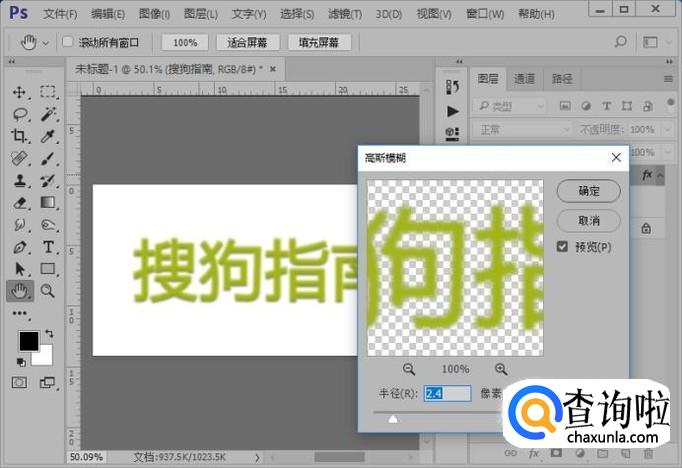This screenshot has height=468, width=682.
Task: Switch to the 通道 tab
Action: pyautogui.click(x=524, y=79)
